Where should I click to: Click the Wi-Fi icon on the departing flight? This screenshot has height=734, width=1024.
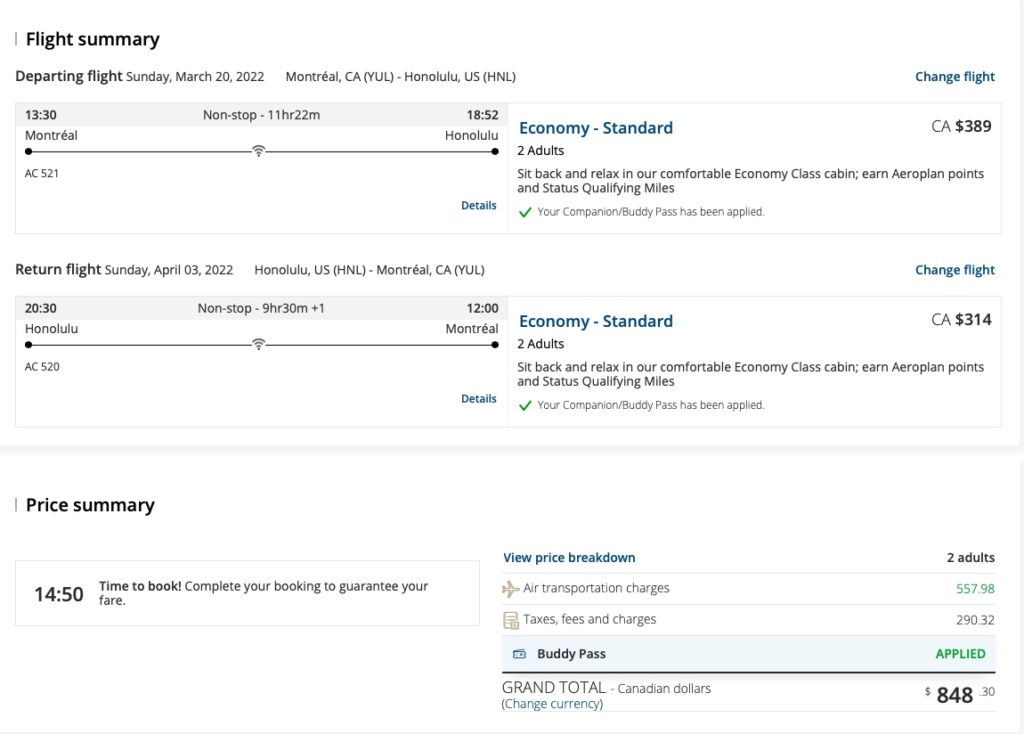258,151
